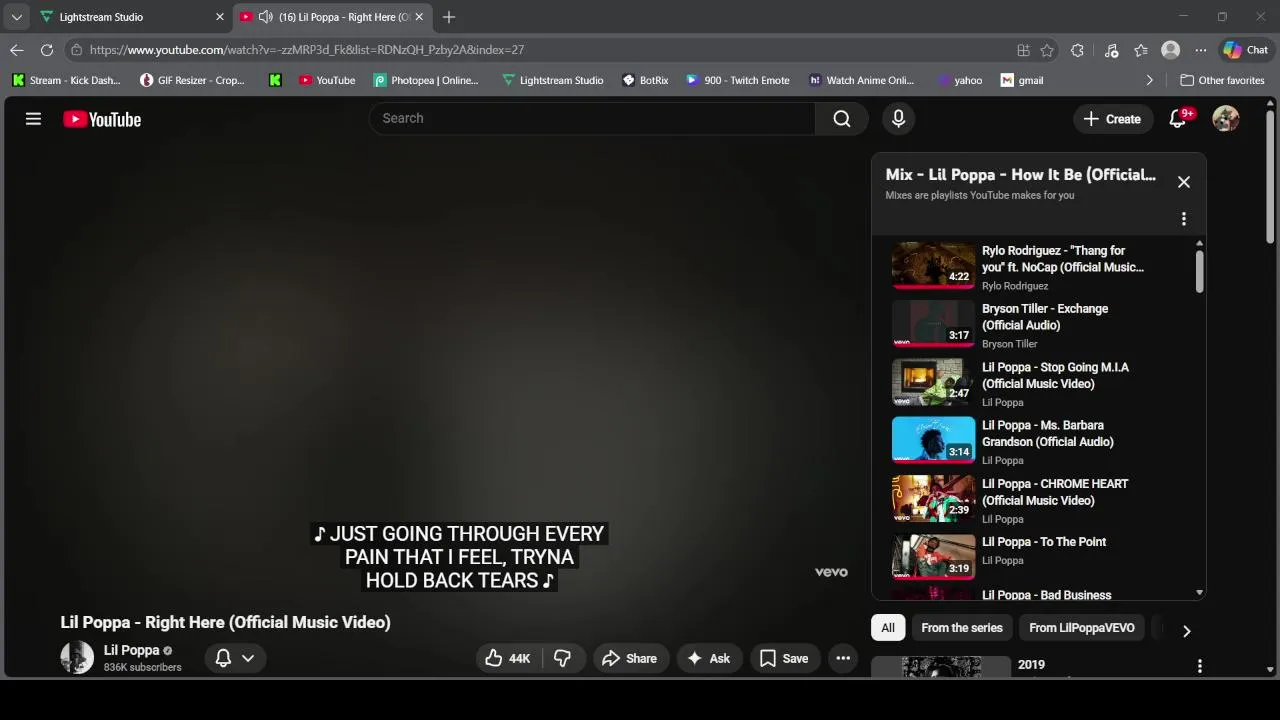Image resolution: width=1280 pixels, height=720 pixels.
Task: Open the YouTube guide hamburger menu
Action: click(33, 119)
